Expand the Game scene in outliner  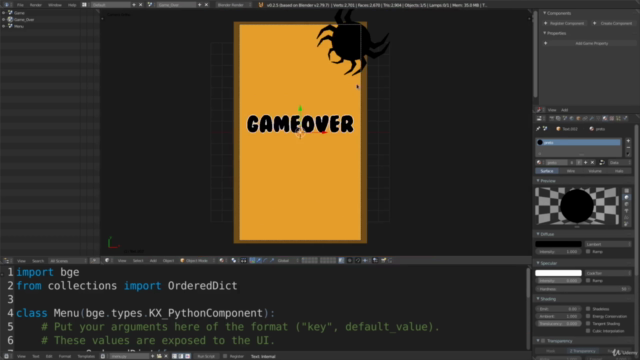point(4,13)
